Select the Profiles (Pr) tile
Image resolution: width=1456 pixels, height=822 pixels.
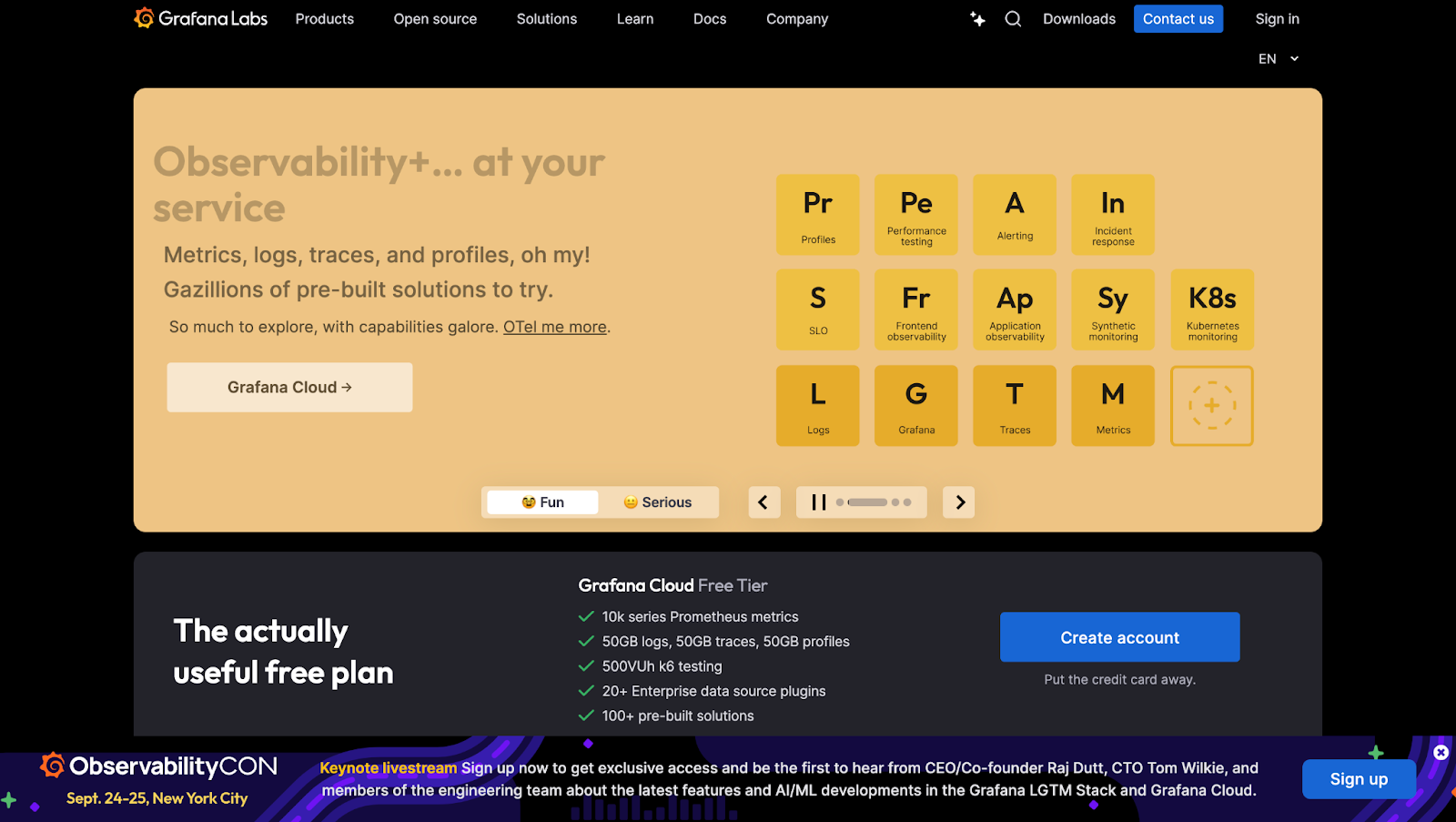(x=818, y=215)
